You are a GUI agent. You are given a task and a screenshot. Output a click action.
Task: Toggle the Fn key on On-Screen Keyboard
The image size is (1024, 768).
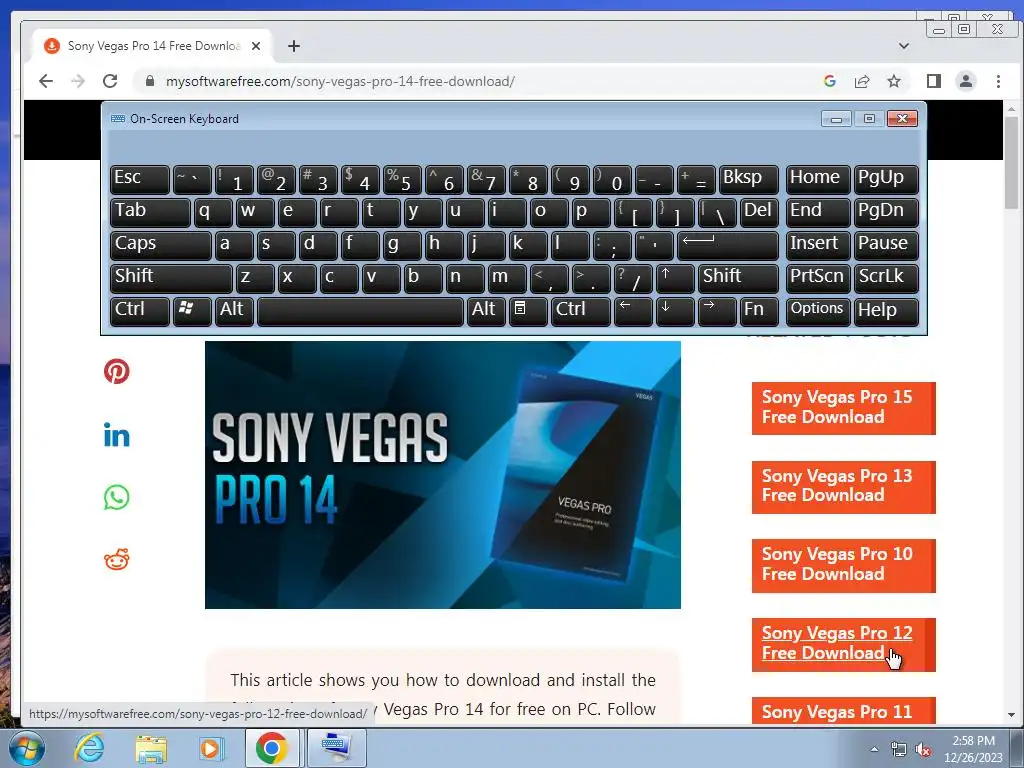760,311
